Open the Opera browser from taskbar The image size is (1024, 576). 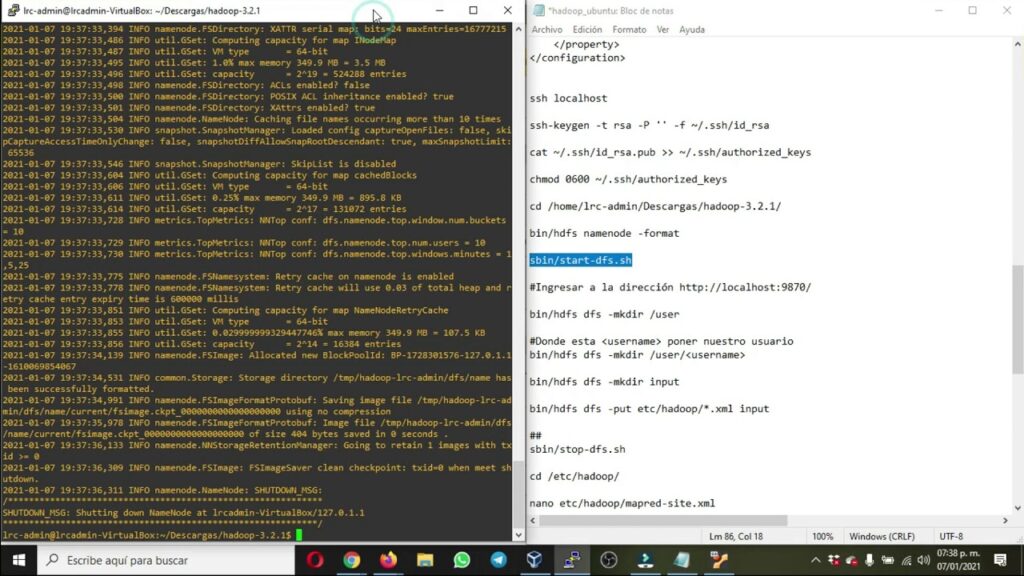pos(315,560)
